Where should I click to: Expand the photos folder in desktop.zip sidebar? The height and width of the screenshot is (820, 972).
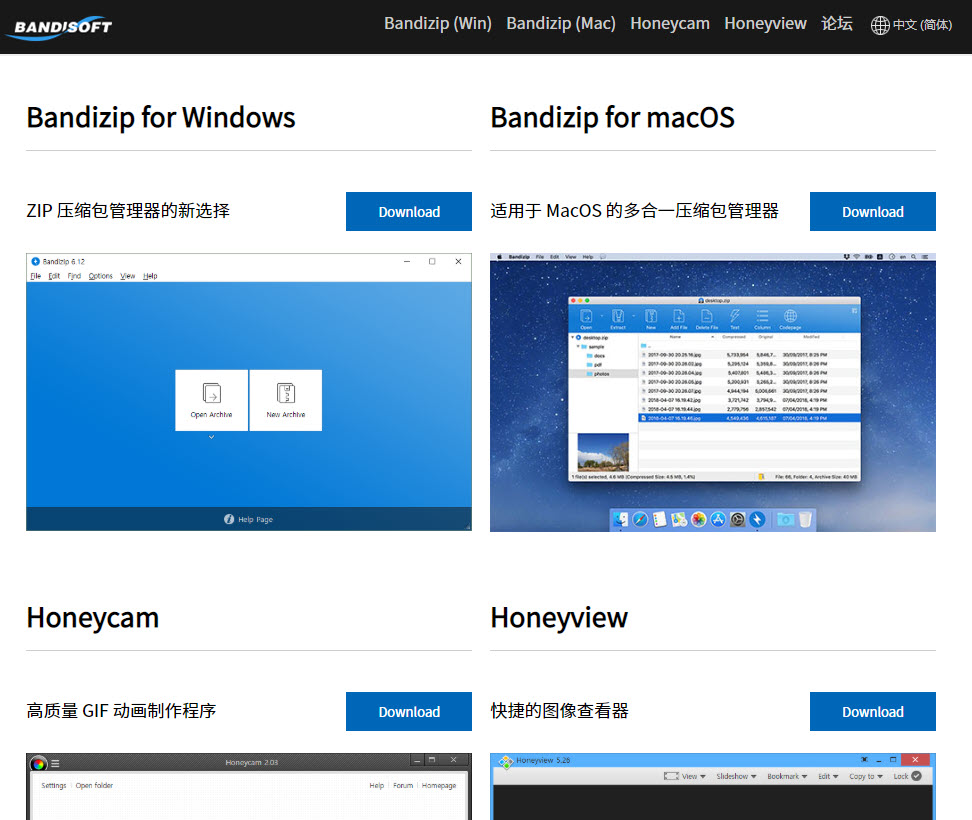[599, 373]
